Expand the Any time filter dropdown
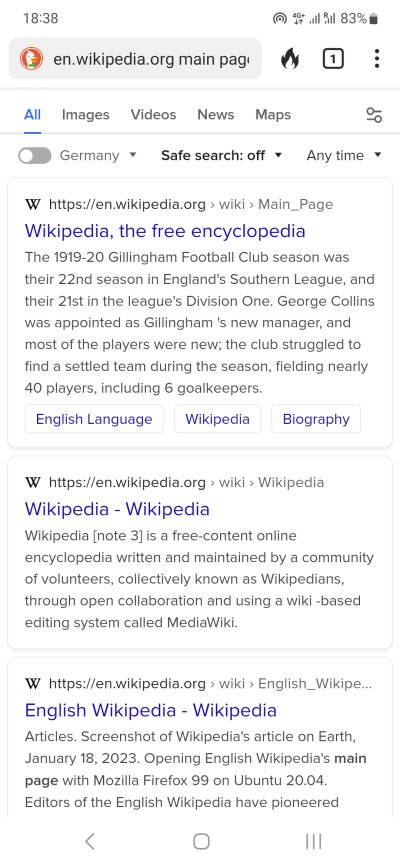 [x=344, y=155]
